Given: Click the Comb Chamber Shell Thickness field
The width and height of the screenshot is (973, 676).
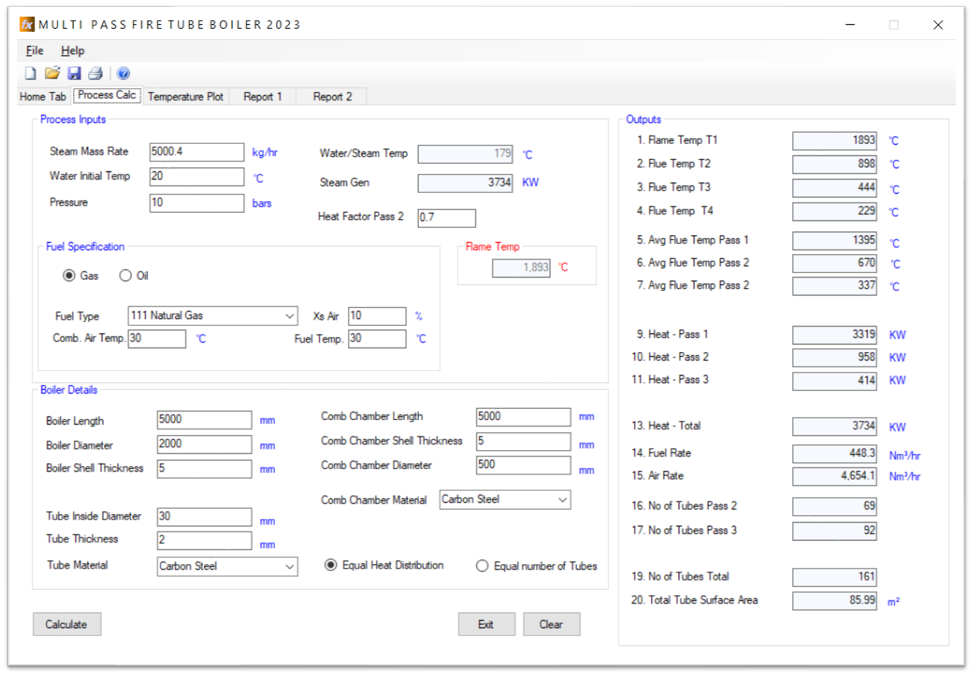Looking at the screenshot, I should pos(523,442).
